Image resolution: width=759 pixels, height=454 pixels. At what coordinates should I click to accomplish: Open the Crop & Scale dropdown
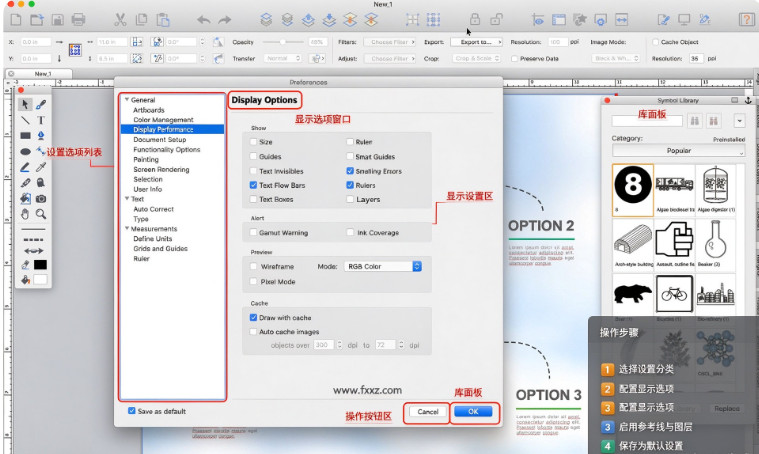pos(477,59)
